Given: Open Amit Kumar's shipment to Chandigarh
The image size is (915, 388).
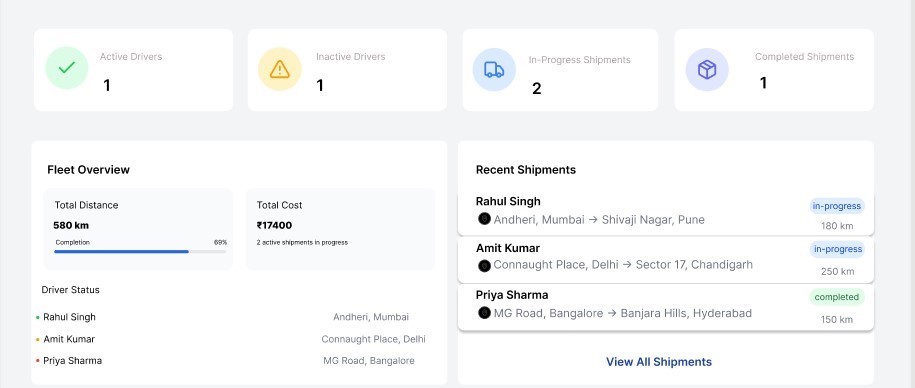Looking at the screenshot, I should (x=666, y=260).
